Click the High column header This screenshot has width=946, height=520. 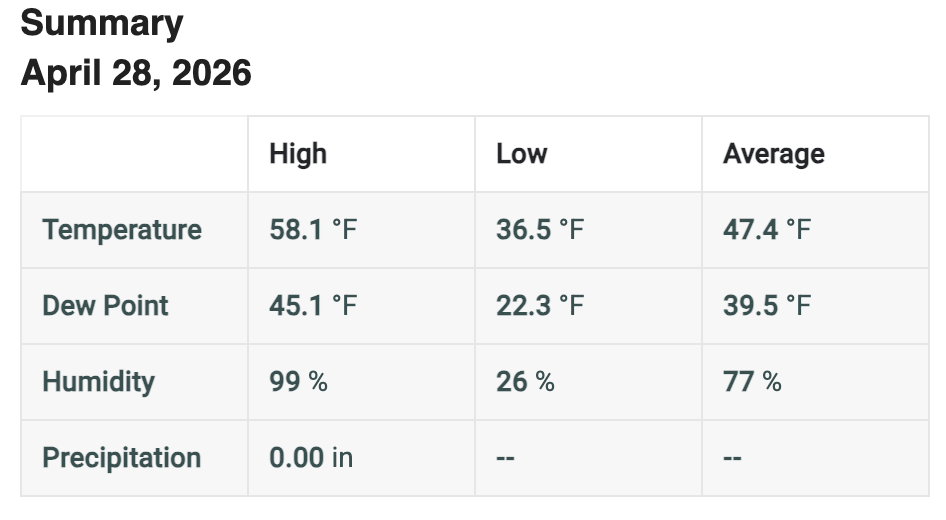pyautogui.click(x=298, y=154)
